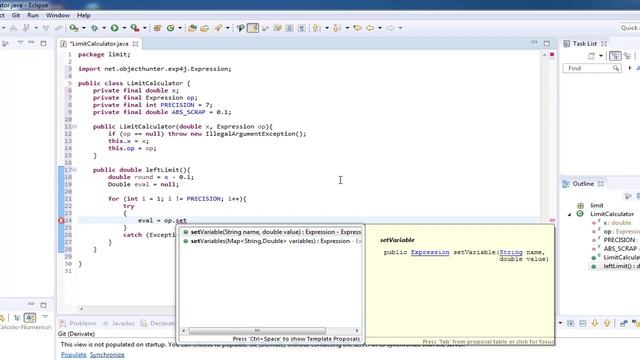The height and width of the screenshot is (360, 640).
Task: Click the Open Type toolbar icon
Action: click(192, 28)
